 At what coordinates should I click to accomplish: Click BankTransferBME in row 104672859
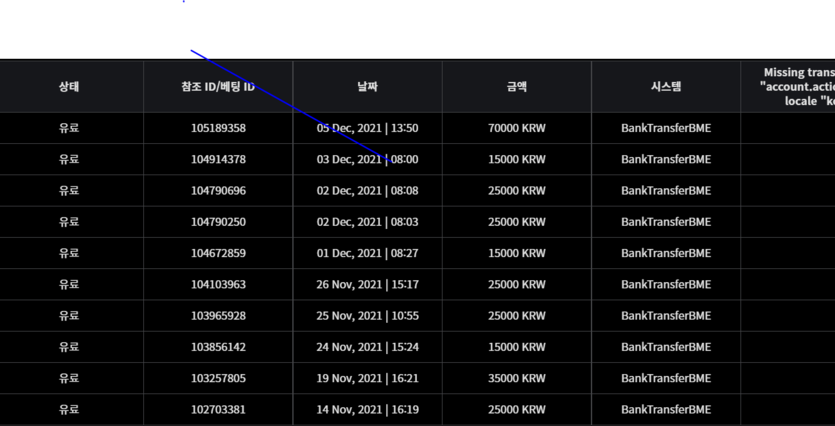tap(666, 253)
